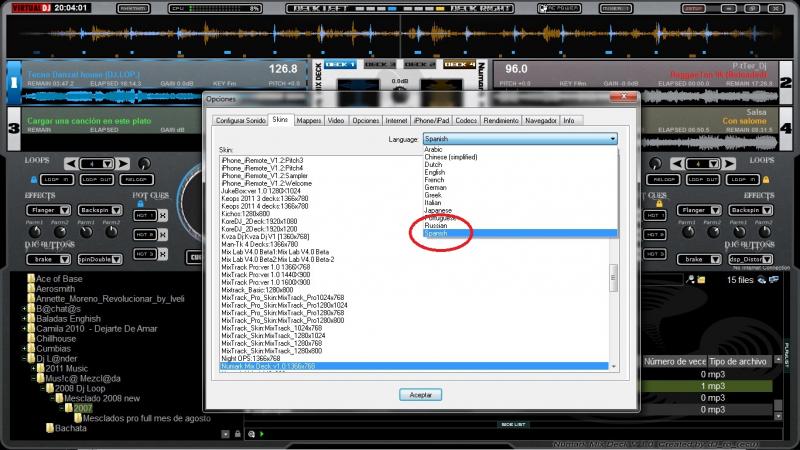Click left deck RELOOP button

click(x=136, y=180)
